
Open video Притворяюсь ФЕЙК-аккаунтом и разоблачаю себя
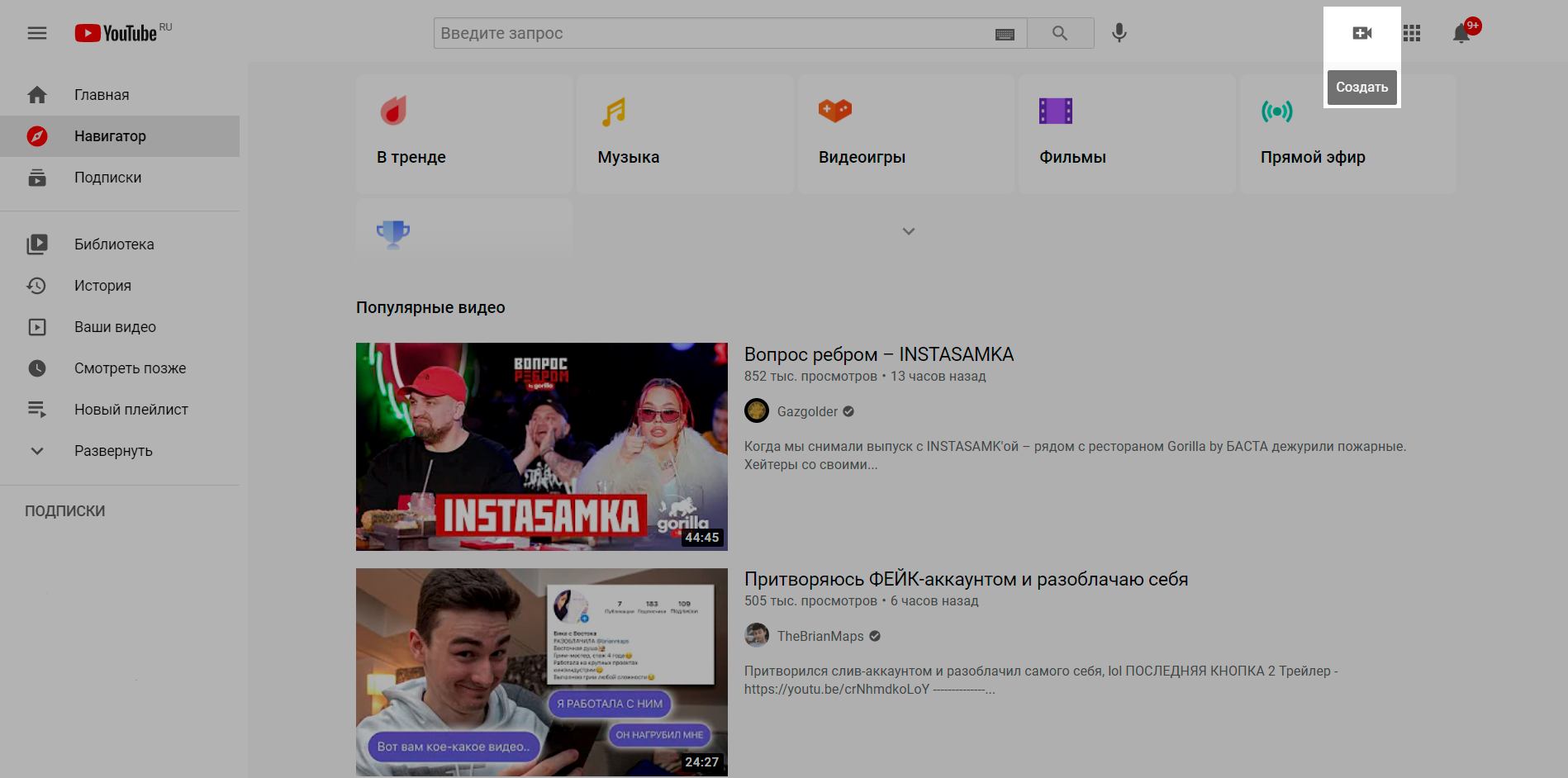[966, 579]
